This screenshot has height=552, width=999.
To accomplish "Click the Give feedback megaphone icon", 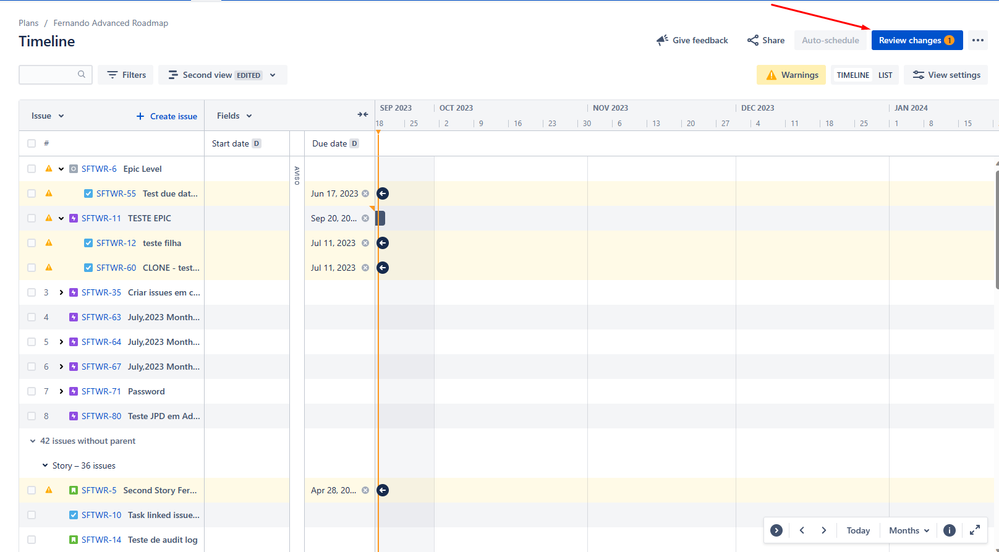I will click(x=662, y=40).
